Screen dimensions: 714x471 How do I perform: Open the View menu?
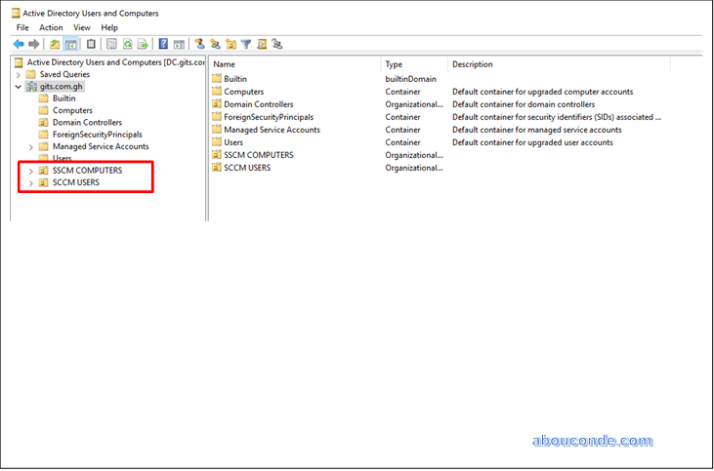81,28
